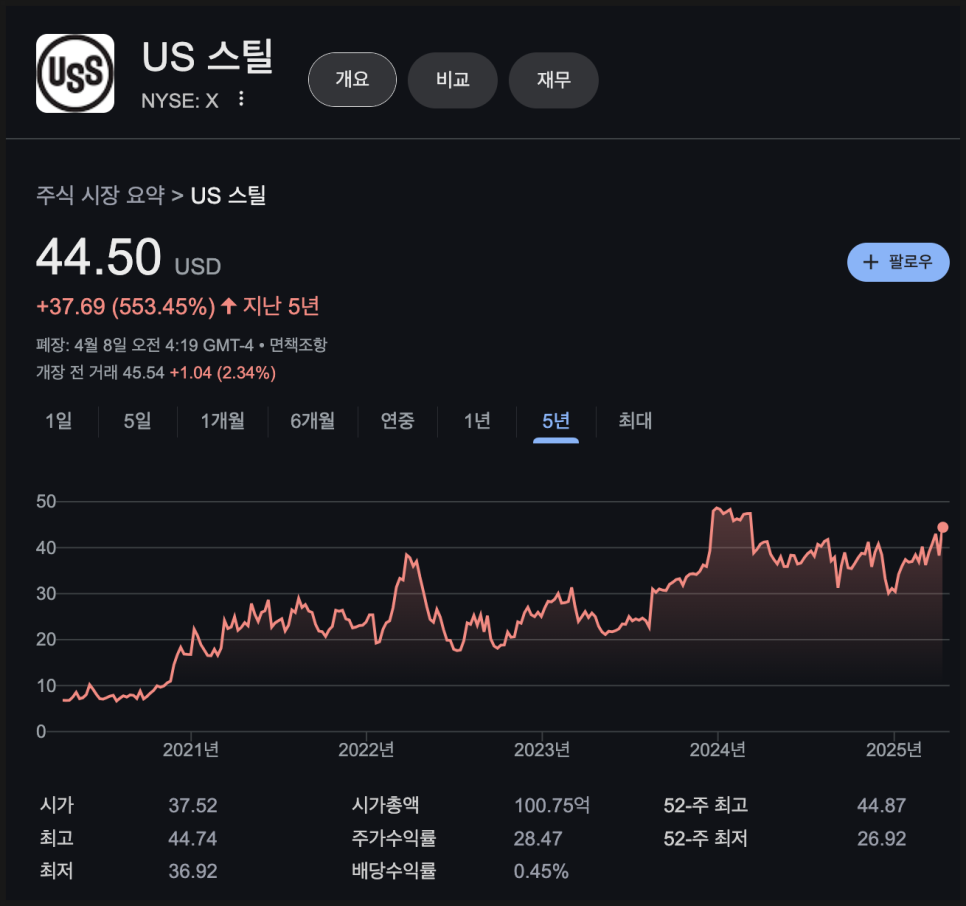This screenshot has width=966, height=906.
Task: Click the 면책조항 disclaimer link
Action: (298, 345)
